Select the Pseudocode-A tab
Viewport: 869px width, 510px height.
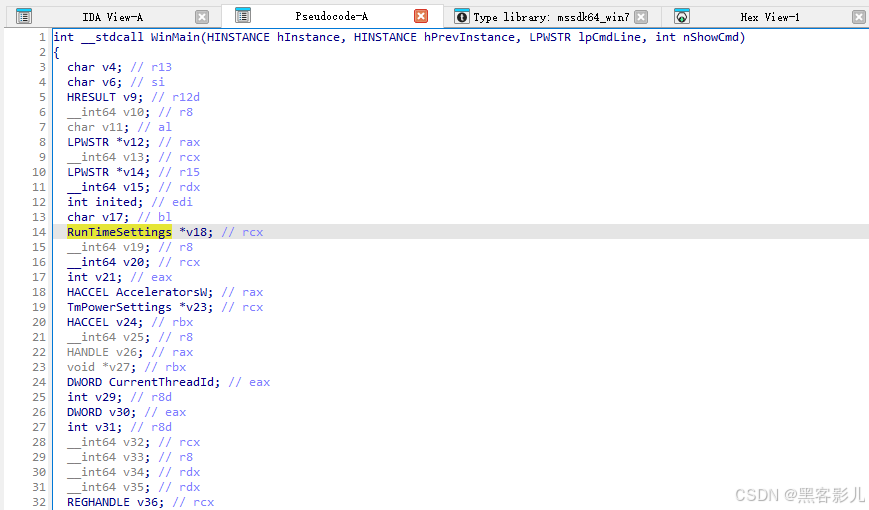pyautogui.click(x=331, y=17)
